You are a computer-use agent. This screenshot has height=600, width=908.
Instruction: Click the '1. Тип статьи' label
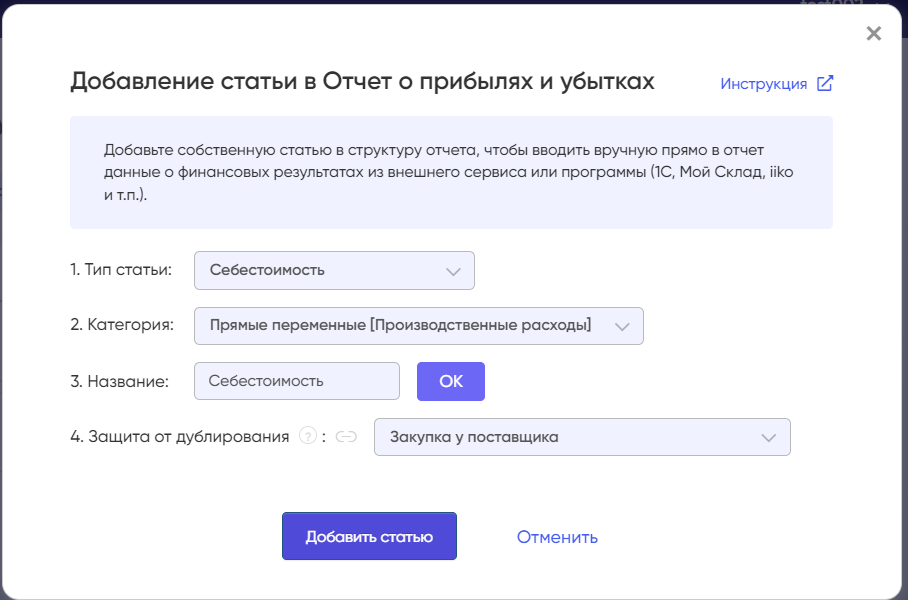point(121,270)
